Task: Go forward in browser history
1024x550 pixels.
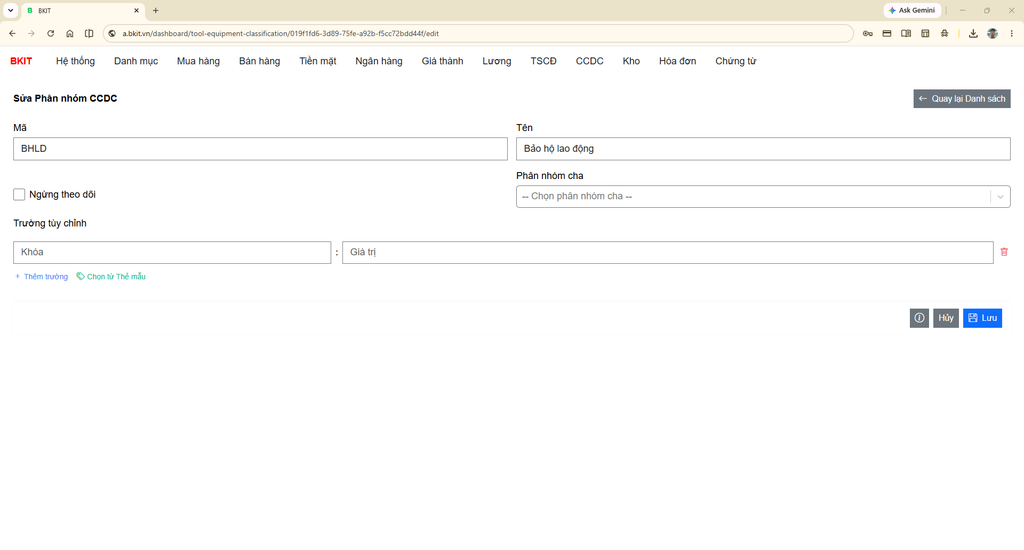Action: 31,33
